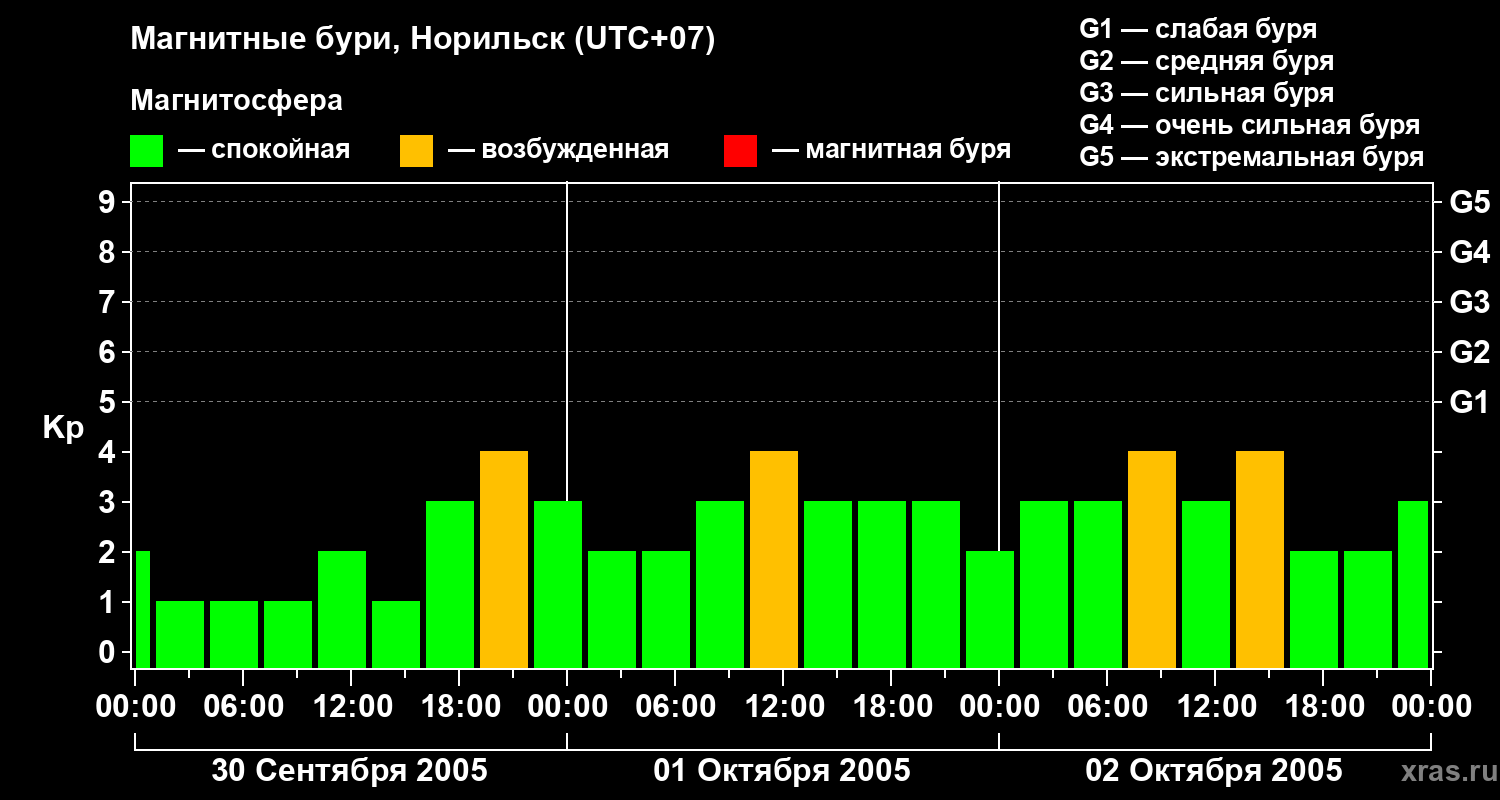1500x800 pixels.
Task: Click the '30 Сентября 2005' date label
Action: point(350,771)
